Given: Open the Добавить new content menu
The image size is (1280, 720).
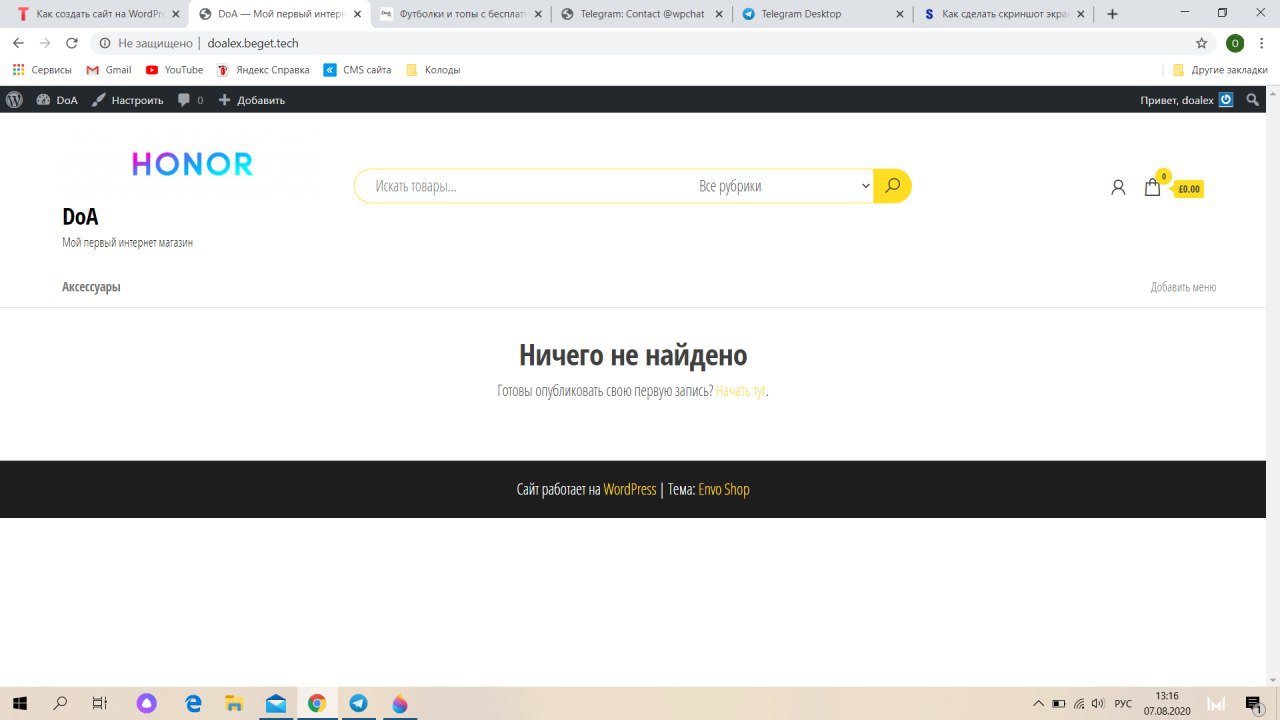Looking at the screenshot, I should click(252, 100).
